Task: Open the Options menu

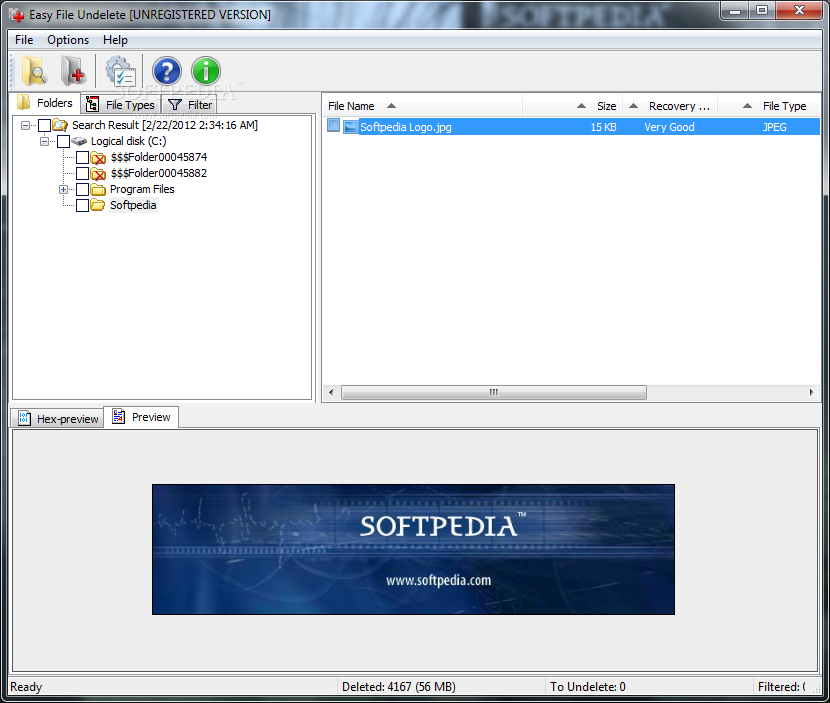Action: 68,40
